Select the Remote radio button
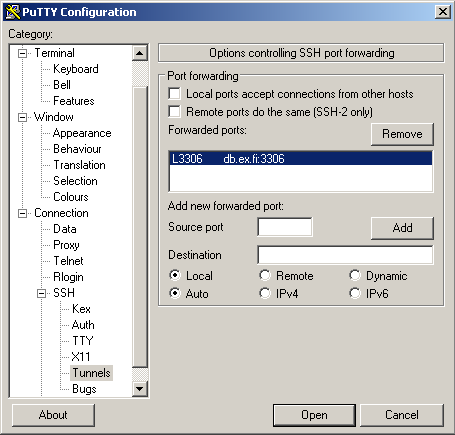The image size is (455, 435). tap(265, 275)
